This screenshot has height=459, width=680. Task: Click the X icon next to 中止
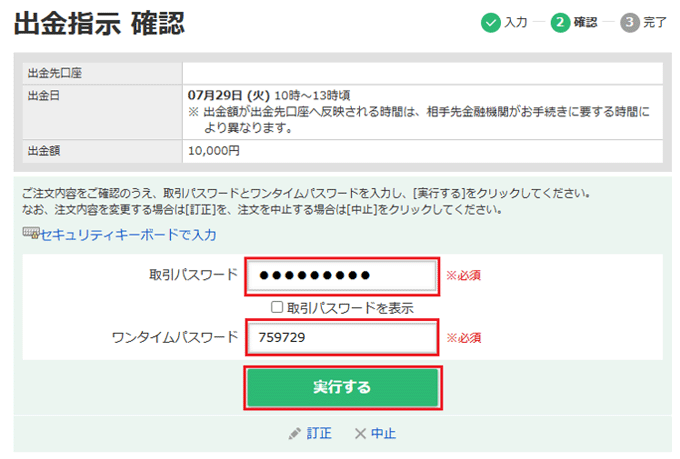click(360, 434)
